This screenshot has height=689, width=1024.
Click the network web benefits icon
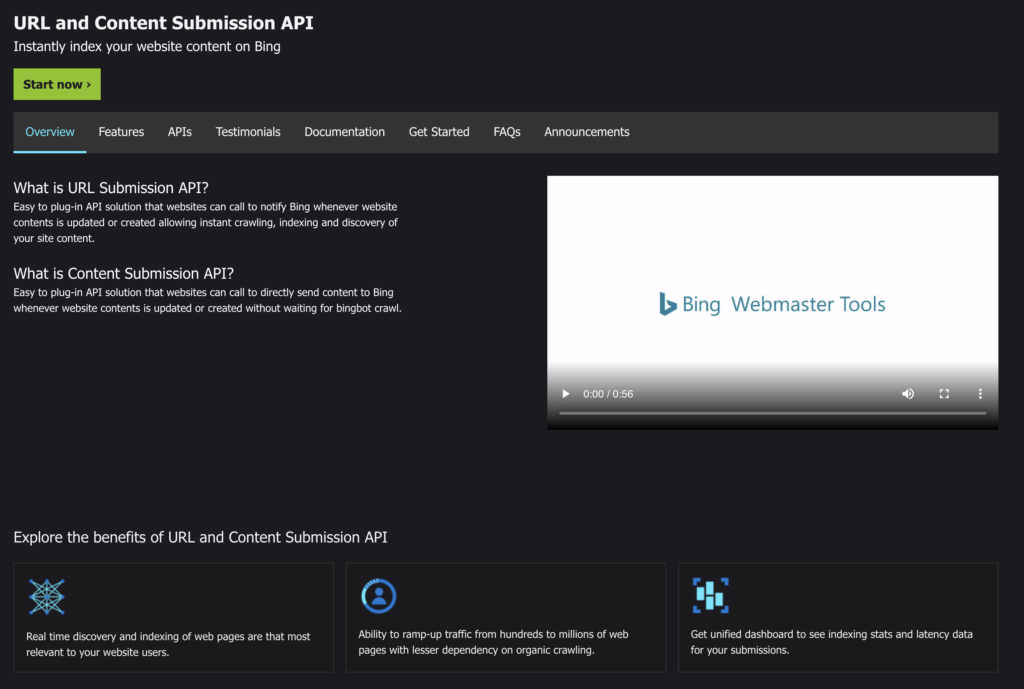[47, 596]
